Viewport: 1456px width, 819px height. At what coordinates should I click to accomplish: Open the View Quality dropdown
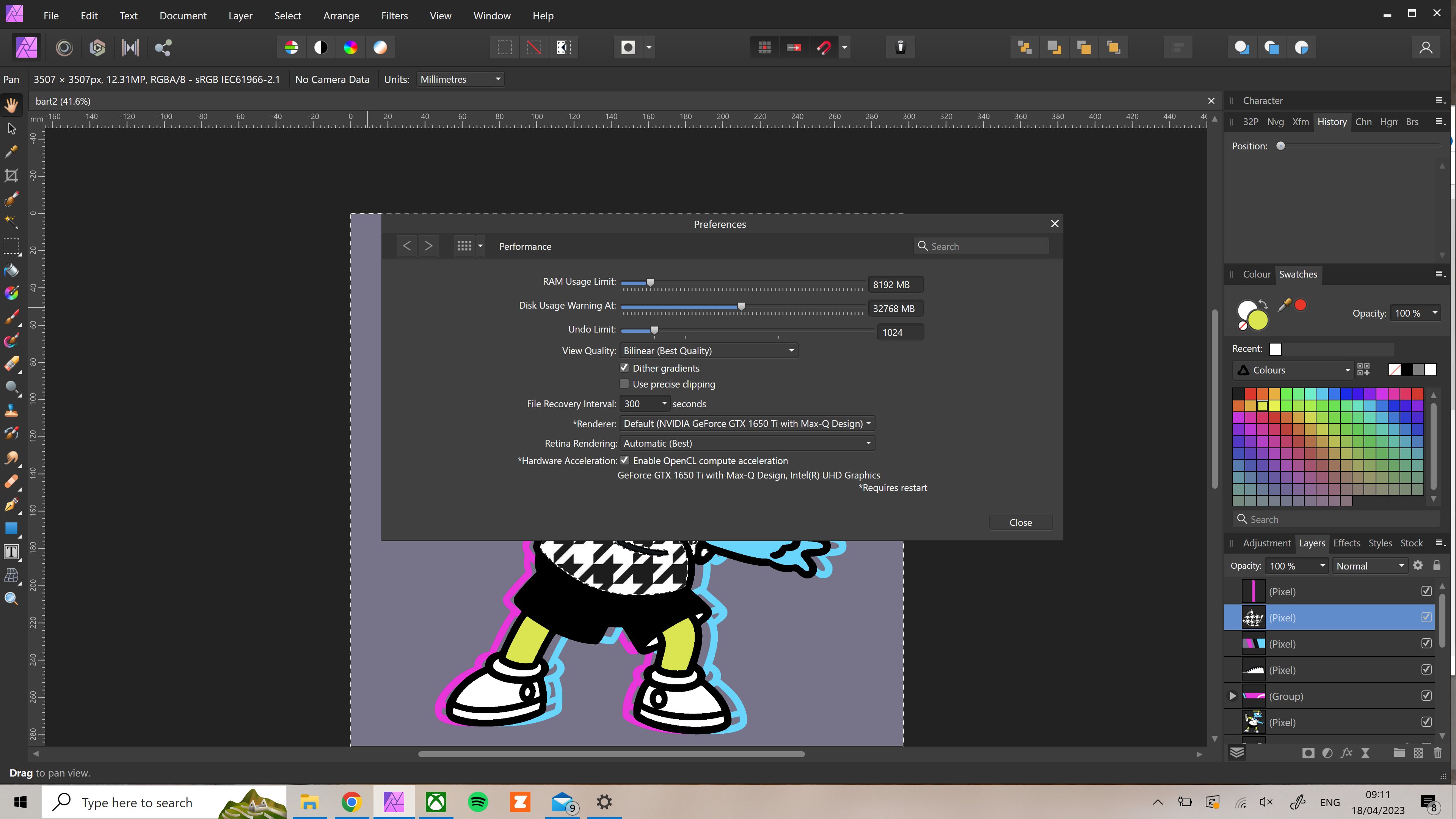tap(709, 350)
